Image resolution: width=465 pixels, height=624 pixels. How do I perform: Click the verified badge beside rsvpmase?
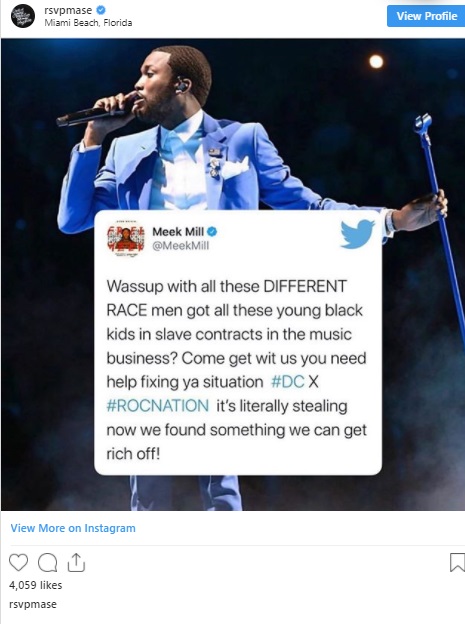[101, 10]
